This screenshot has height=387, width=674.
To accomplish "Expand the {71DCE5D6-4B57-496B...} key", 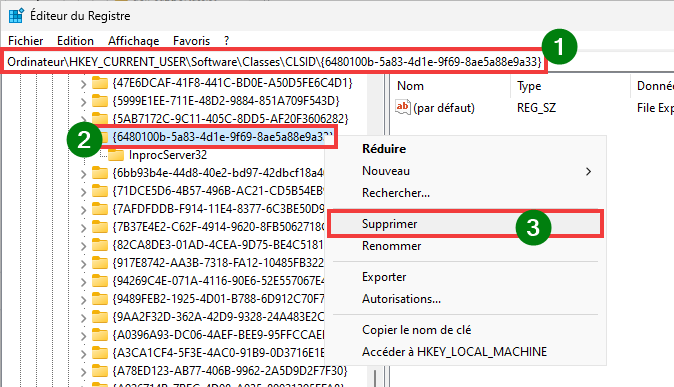I will coord(83,191).
